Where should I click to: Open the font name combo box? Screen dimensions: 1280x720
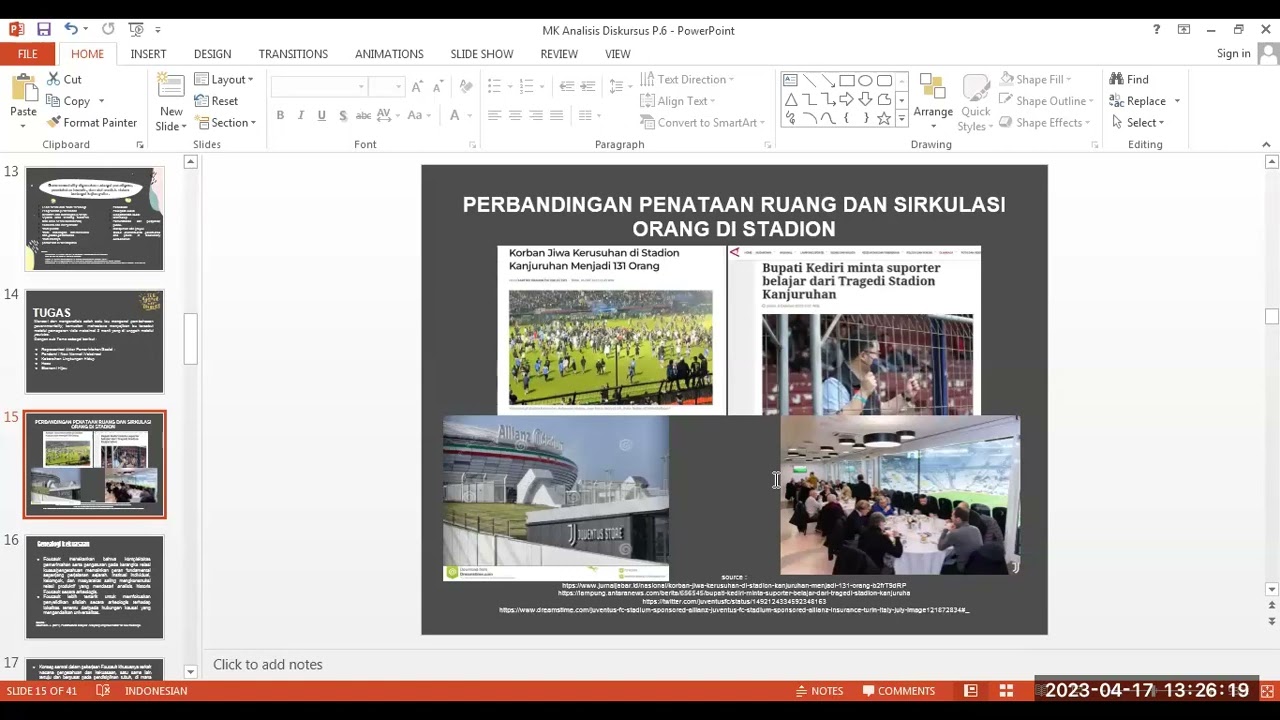coord(318,87)
